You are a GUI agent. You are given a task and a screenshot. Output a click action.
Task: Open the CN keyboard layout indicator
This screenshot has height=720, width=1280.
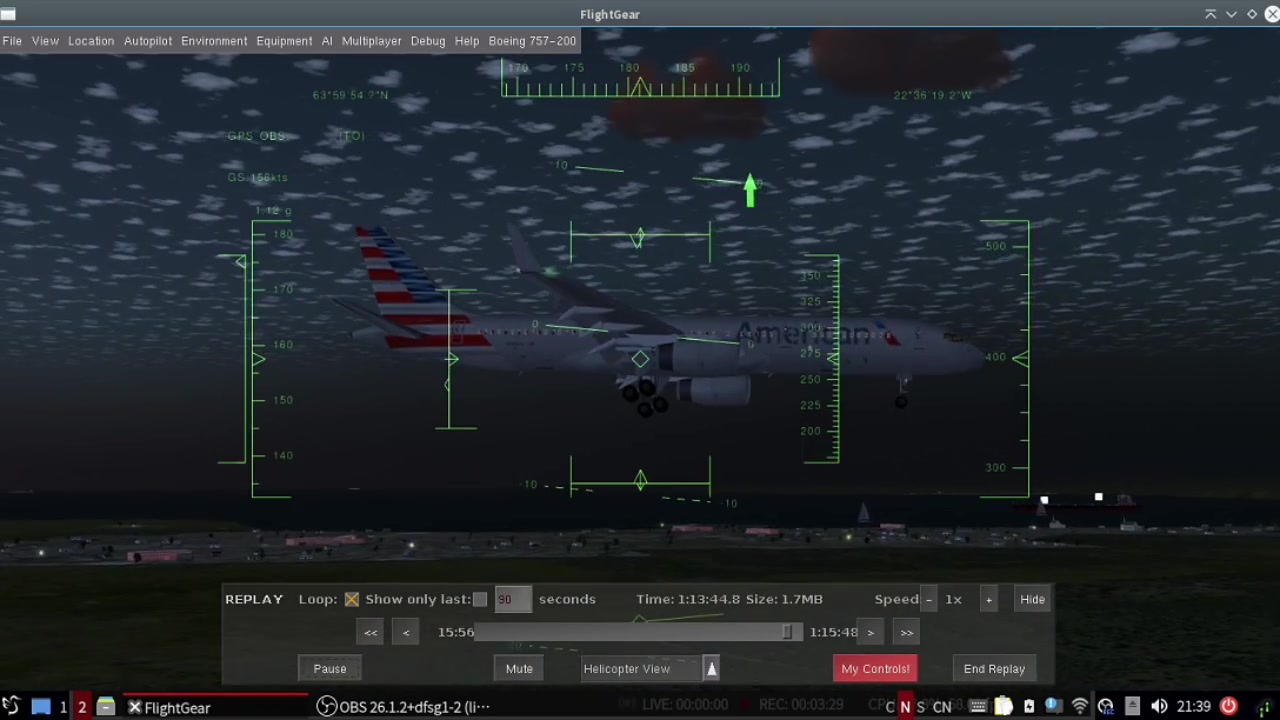(x=941, y=706)
